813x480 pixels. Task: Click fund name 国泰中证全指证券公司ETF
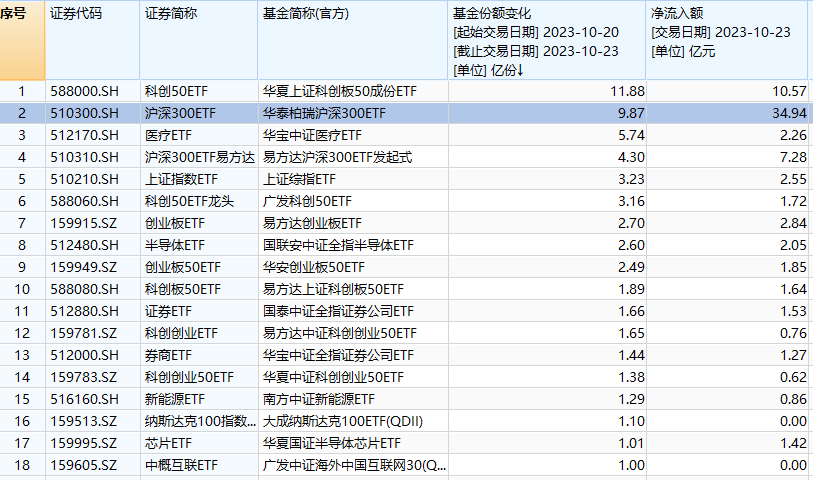338,312
